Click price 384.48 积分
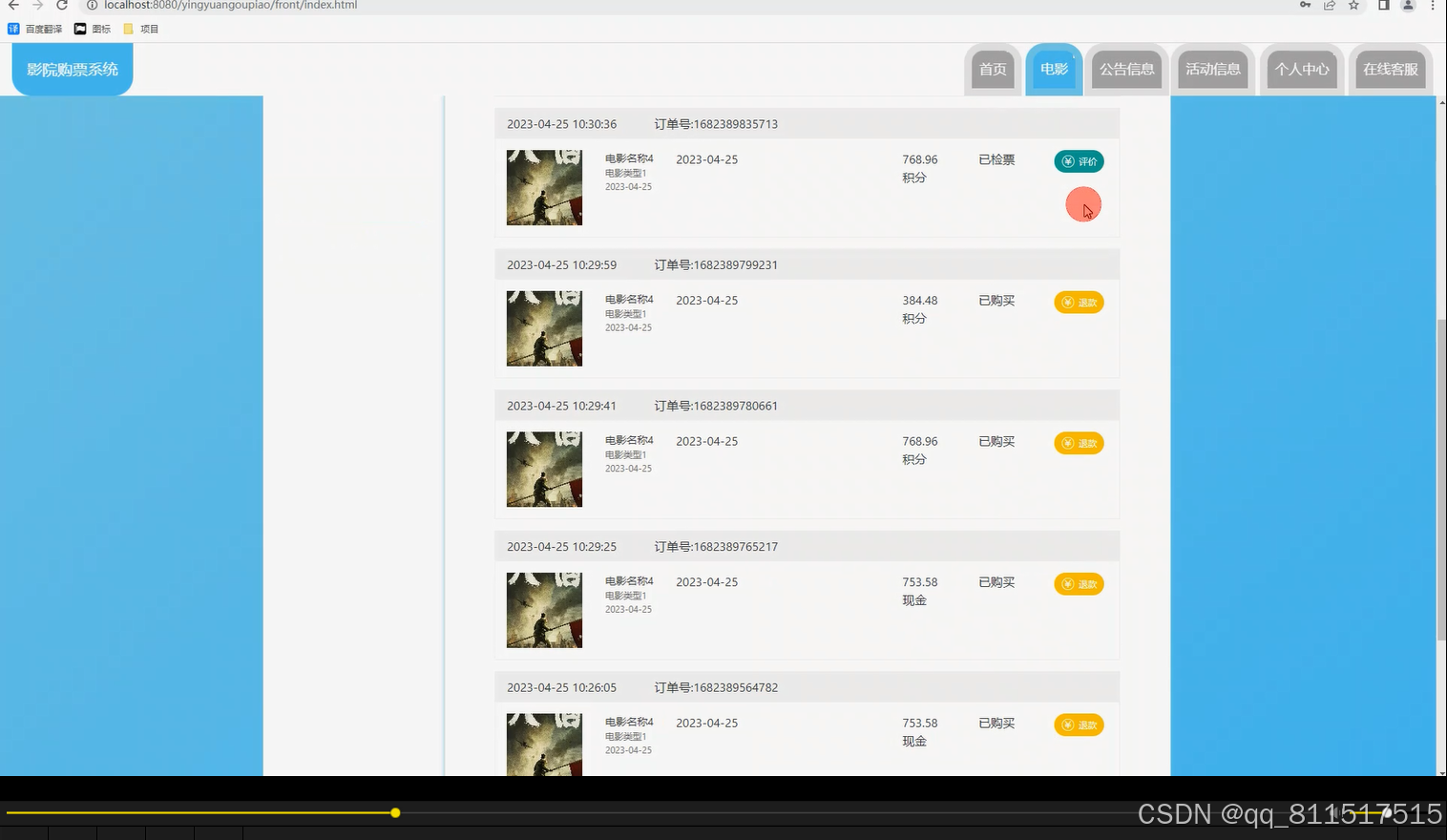Screen dimensions: 1447x840 pos(920,309)
